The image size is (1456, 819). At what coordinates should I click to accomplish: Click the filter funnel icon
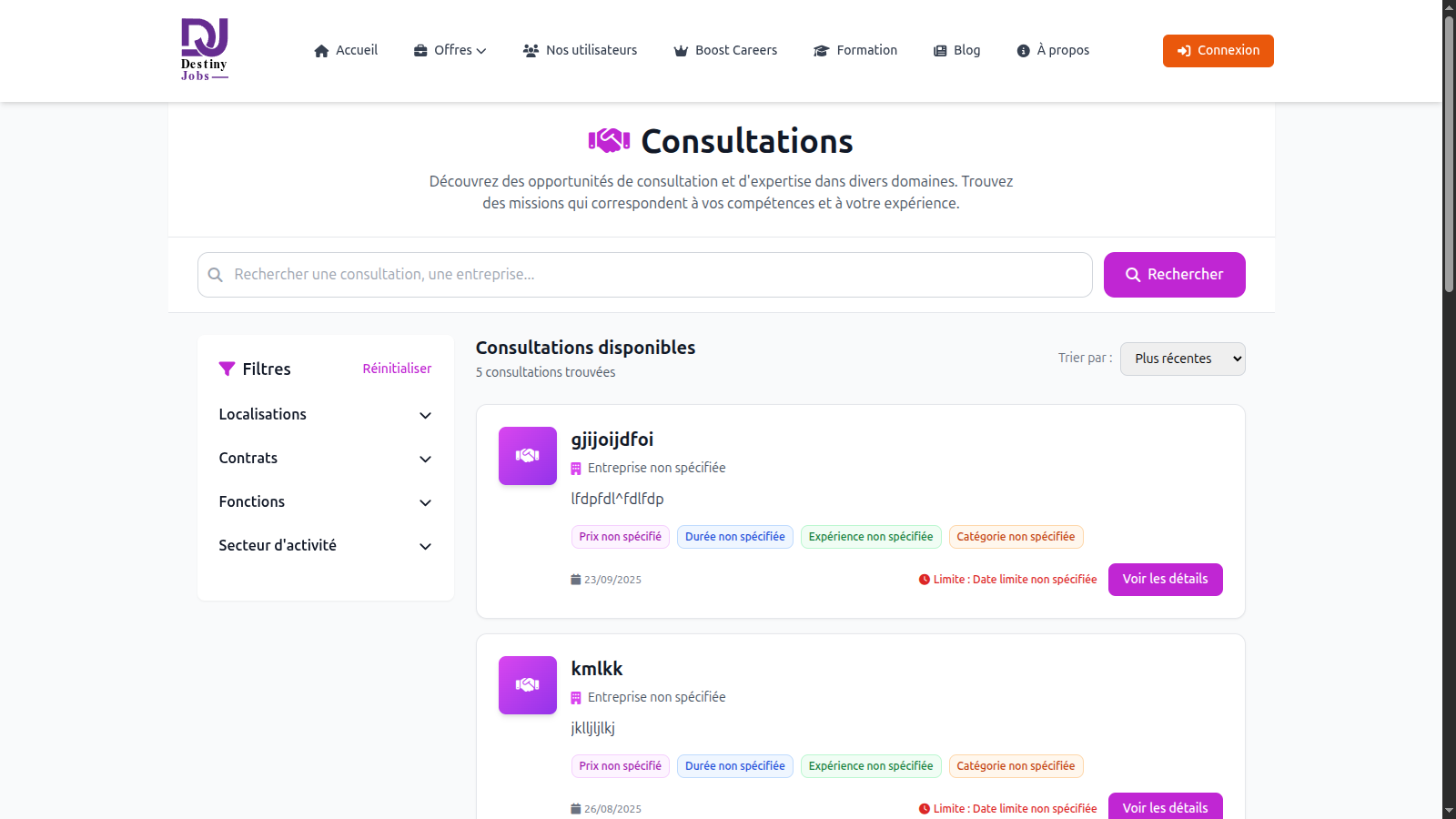coord(227,369)
